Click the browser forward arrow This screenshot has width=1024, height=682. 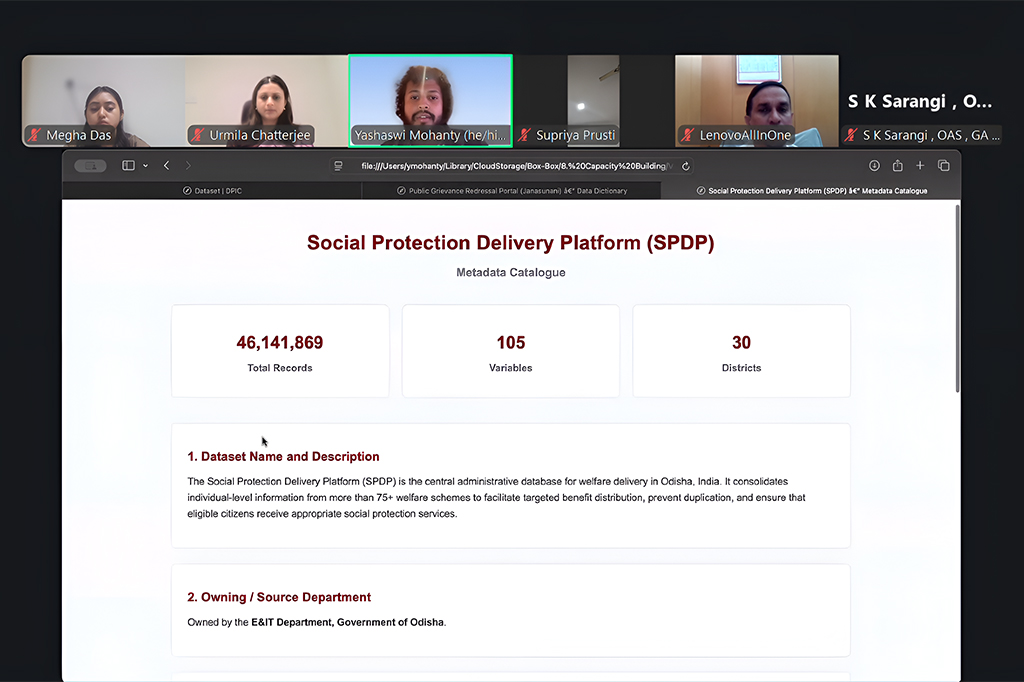click(188, 166)
